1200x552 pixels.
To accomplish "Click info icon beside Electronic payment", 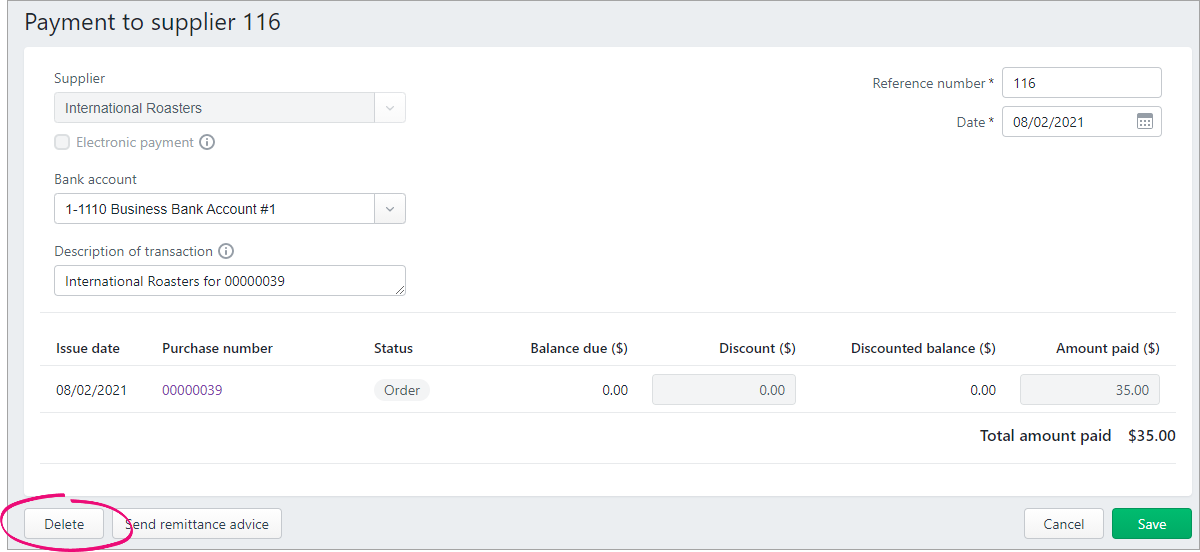I will [x=207, y=142].
